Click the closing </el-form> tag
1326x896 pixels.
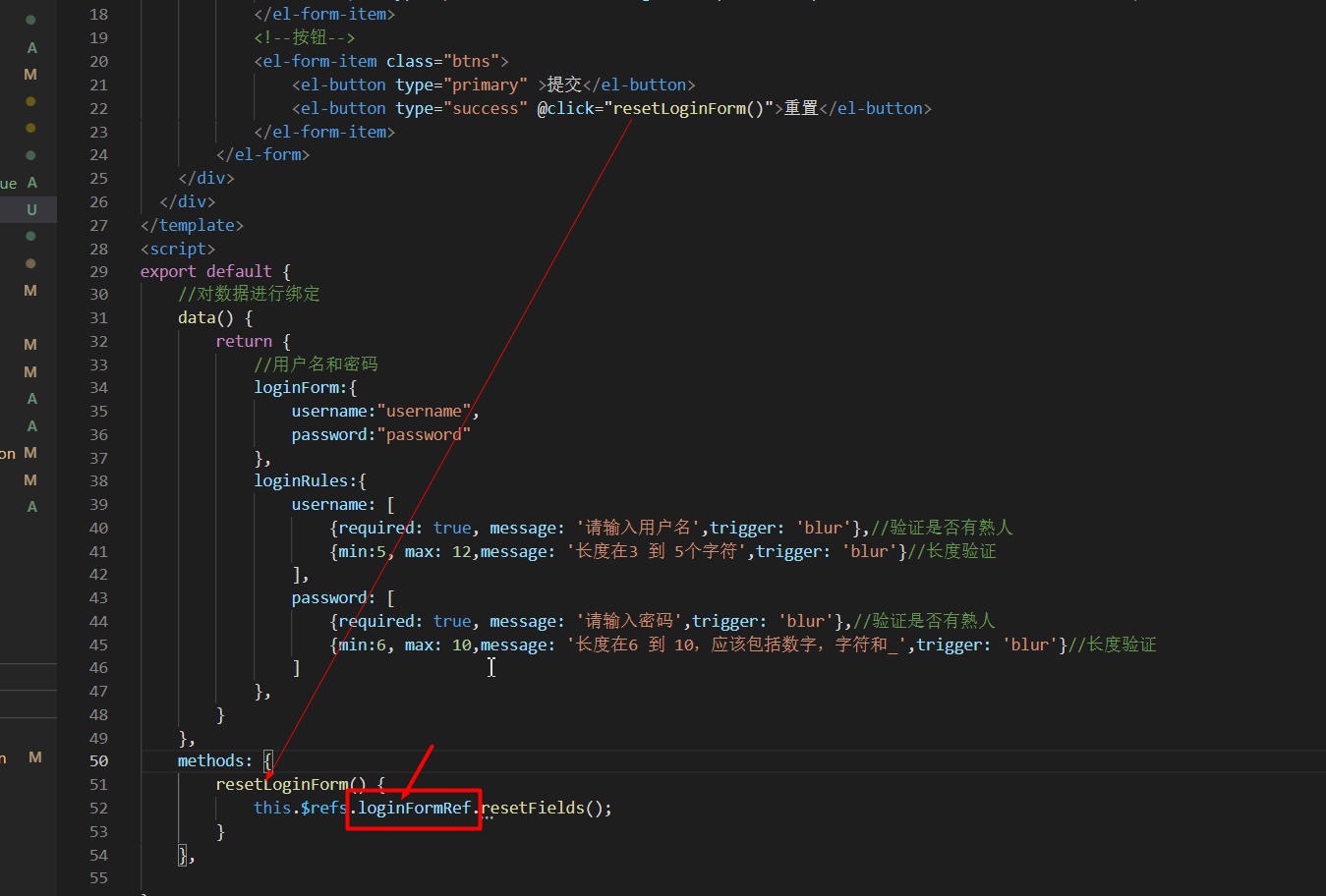pyautogui.click(x=262, y=154)
